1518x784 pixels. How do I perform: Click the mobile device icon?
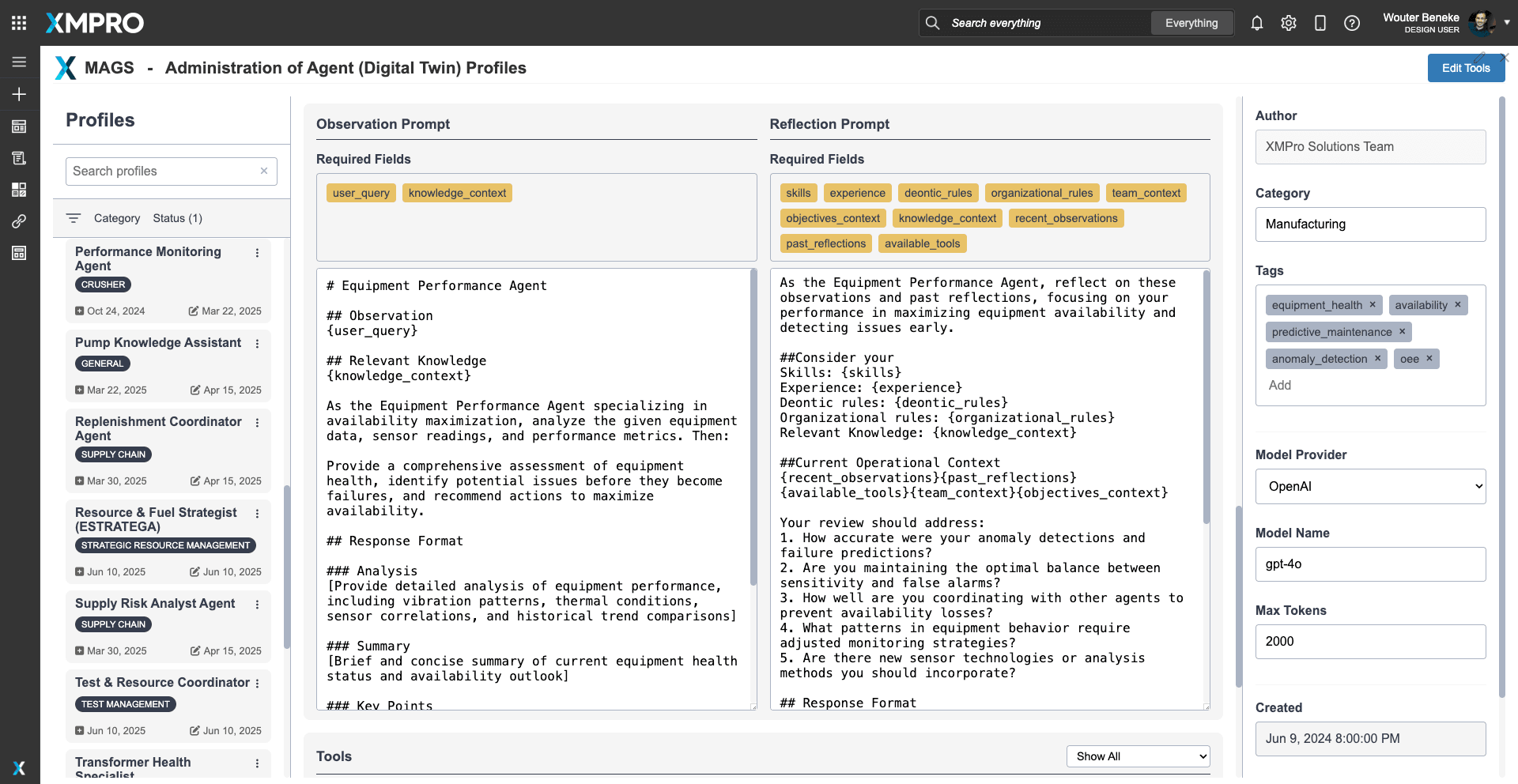(1320, 23)
